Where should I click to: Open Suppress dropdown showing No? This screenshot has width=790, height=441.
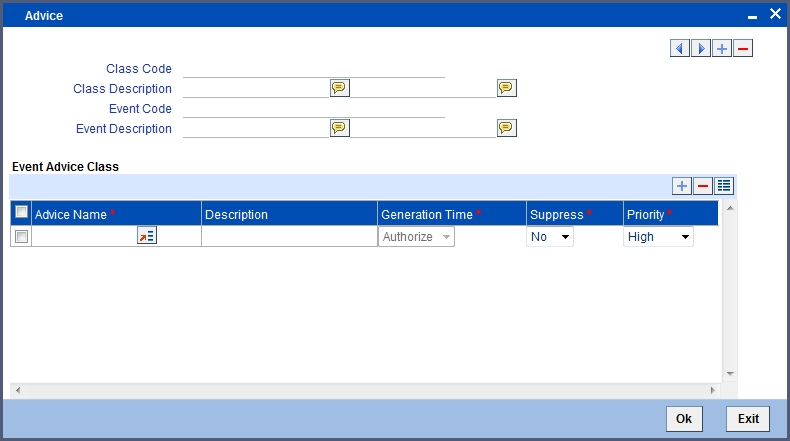pos(550,236)
